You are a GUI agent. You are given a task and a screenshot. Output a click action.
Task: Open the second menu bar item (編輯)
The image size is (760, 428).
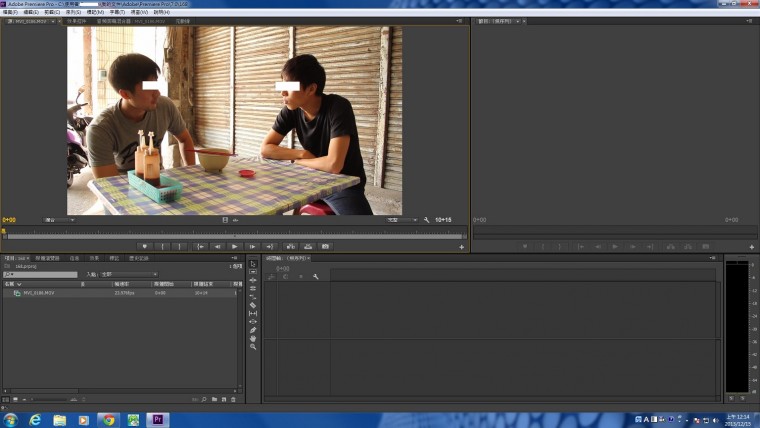[x=31, y=12]
